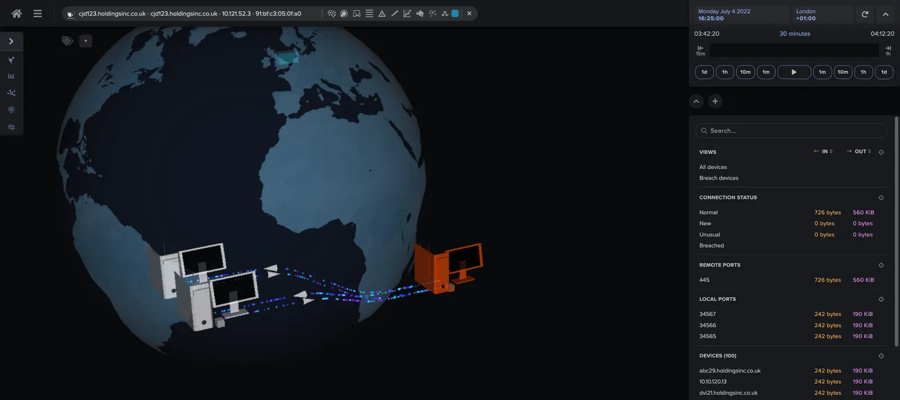Viewport: 900px width, 400px height.
Task: Click the first sidebar arrow-branch icon
Action: [x=11, y=60]
